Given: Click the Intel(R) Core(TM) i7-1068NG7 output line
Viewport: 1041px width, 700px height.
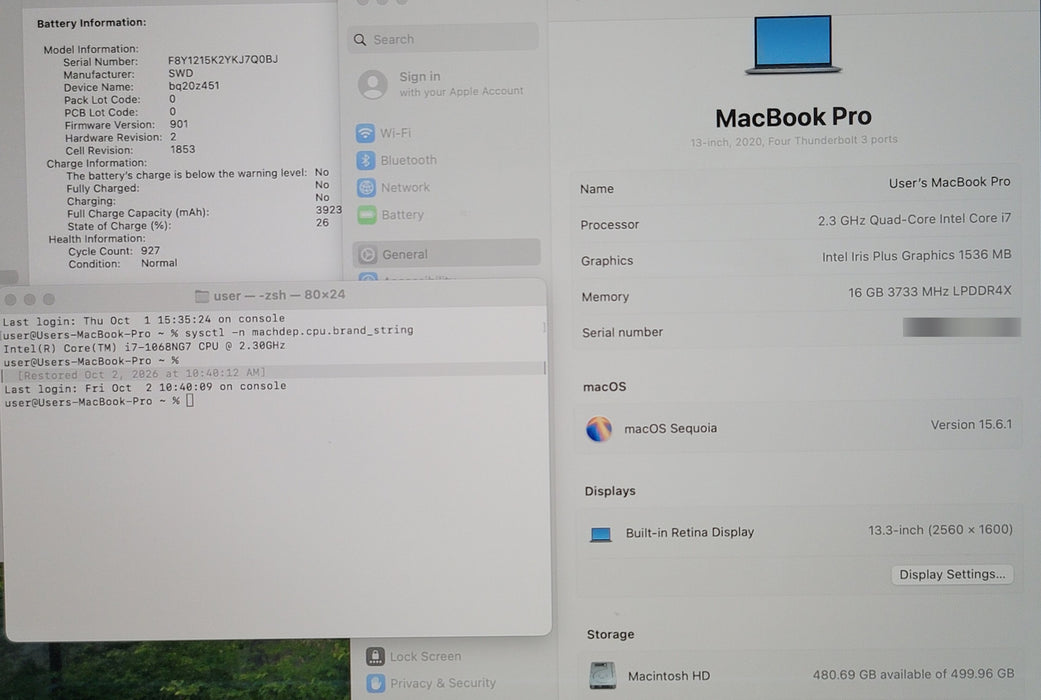Looking at the screenshot, I should (x=144, y=346).
